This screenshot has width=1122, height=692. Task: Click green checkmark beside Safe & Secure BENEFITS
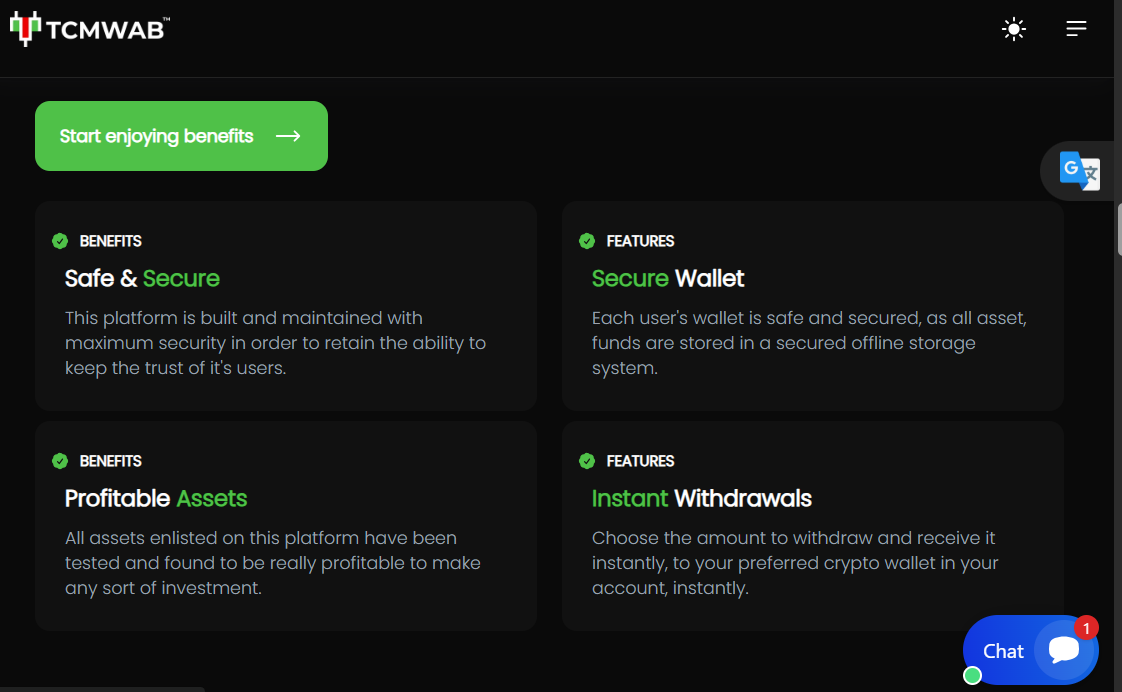pos(60,241)
